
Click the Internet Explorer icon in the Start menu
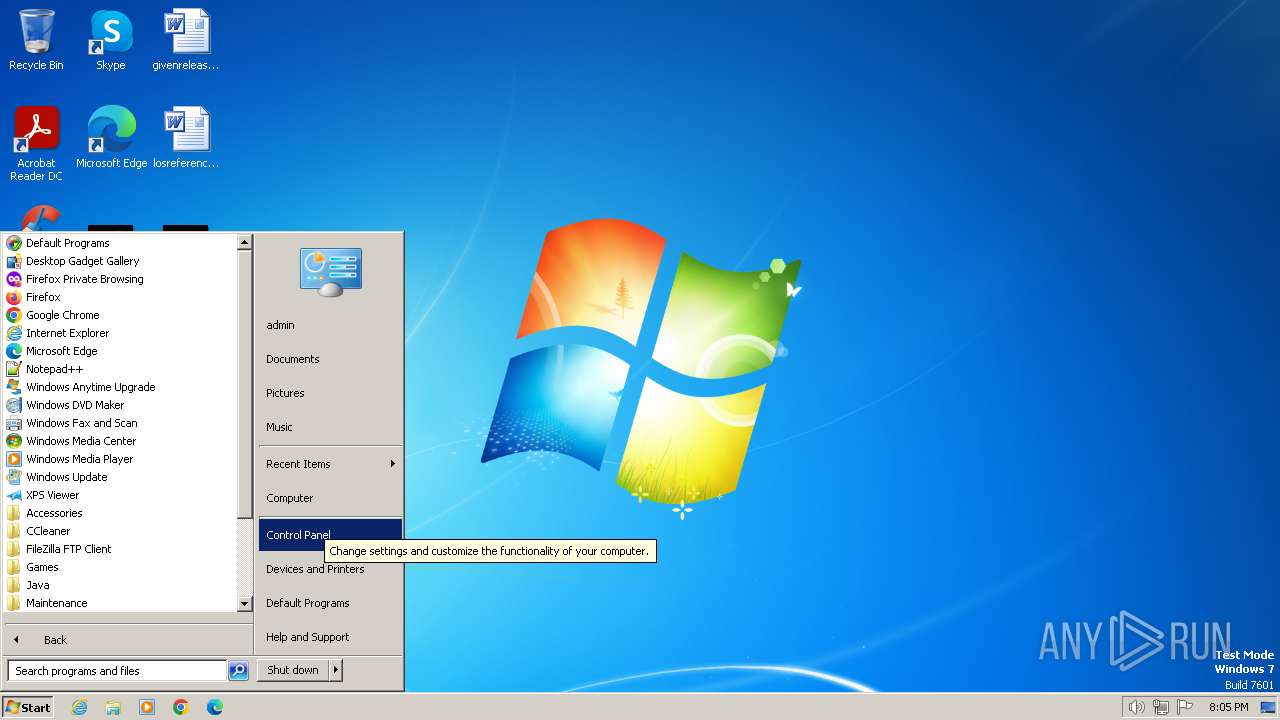coord(14,333)
